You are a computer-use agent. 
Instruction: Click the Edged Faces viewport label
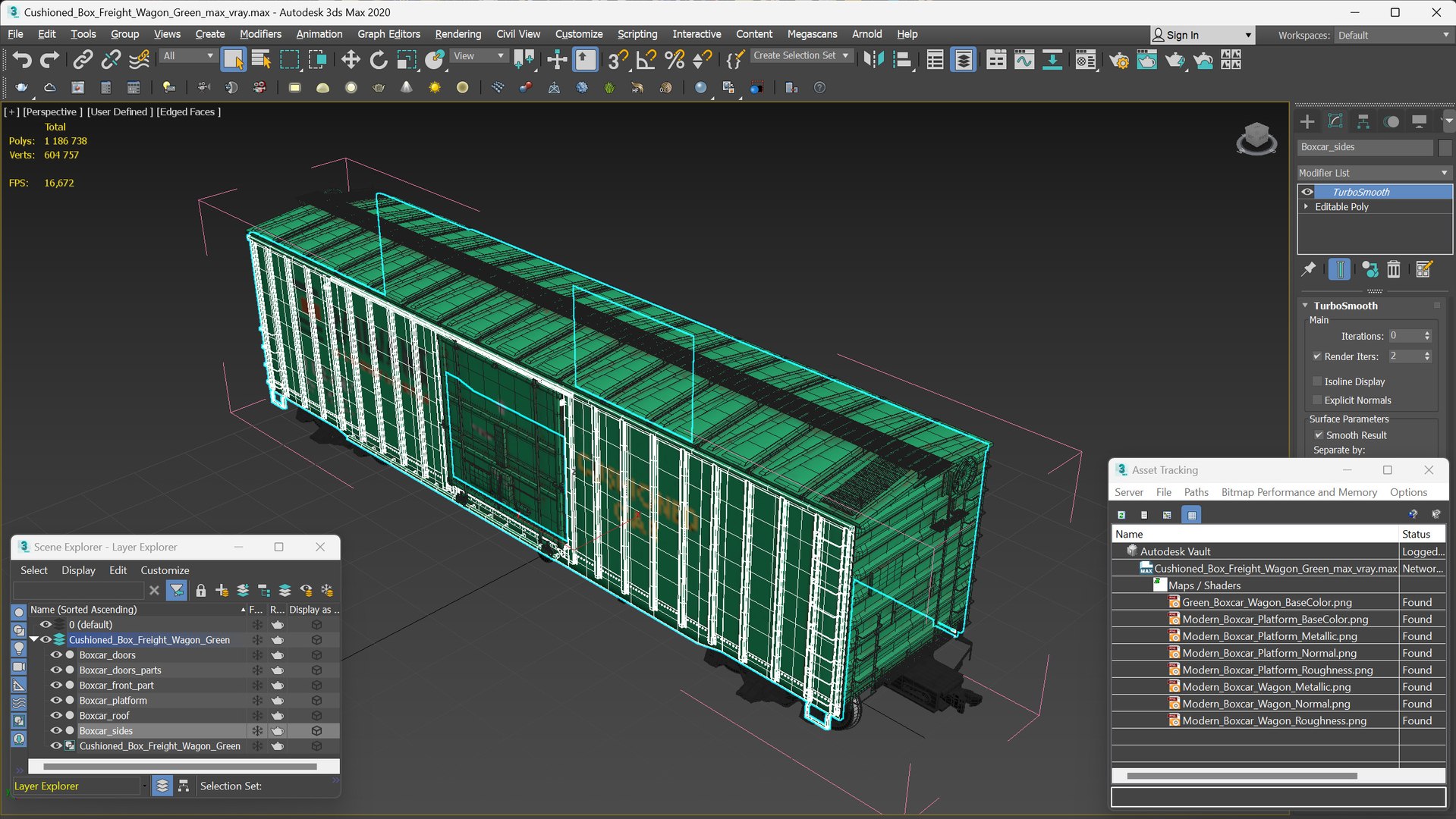point(188,111)
